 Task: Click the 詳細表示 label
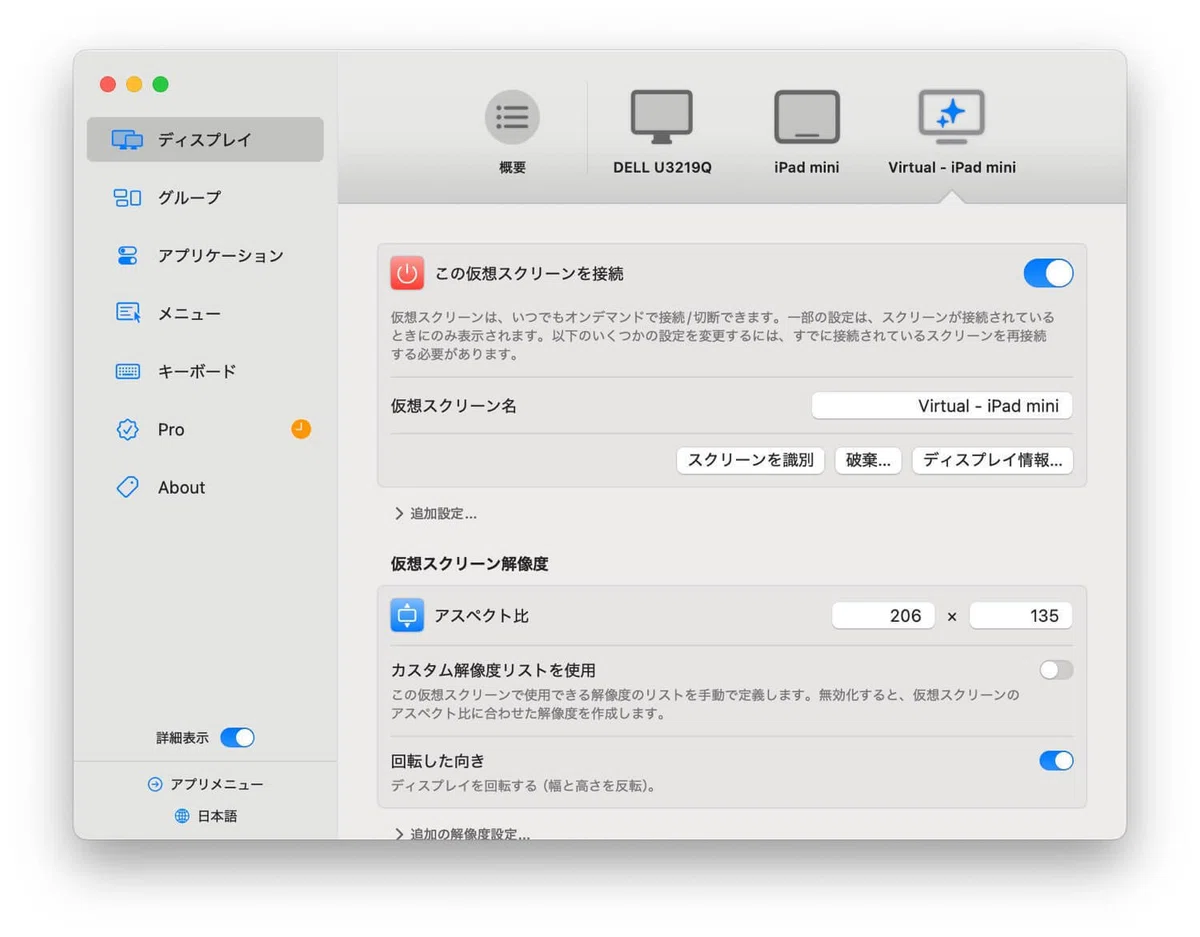(x=182, y=738)
